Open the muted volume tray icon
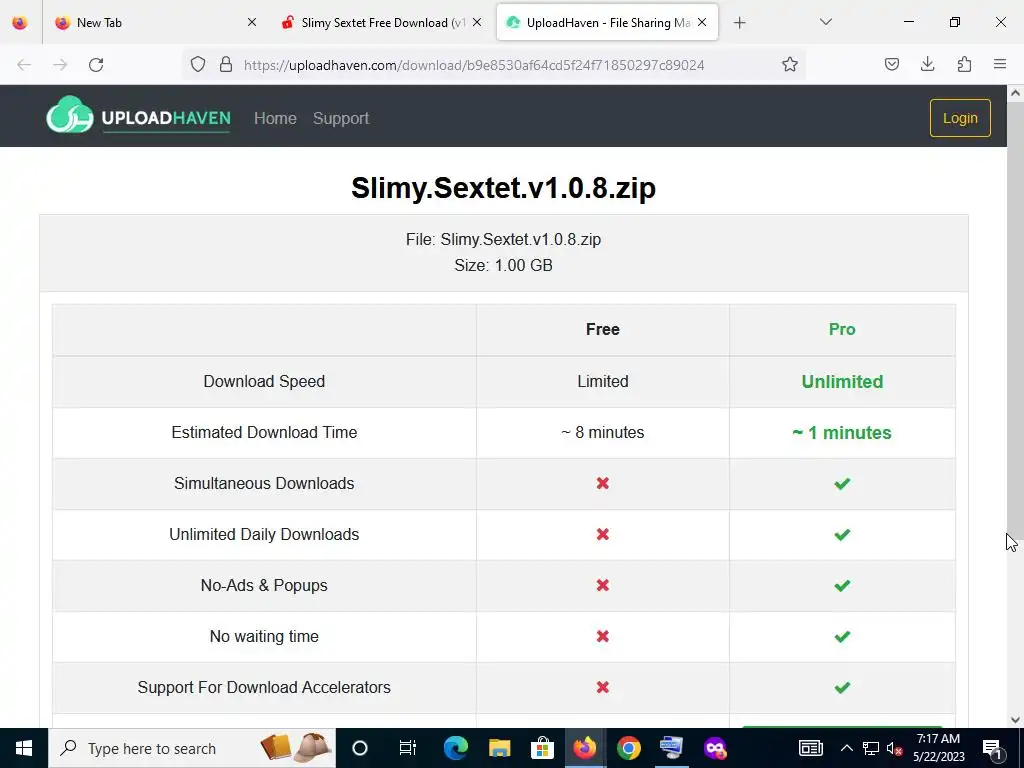This screenshot has width=1024, height=768. (x=894, y=748)
